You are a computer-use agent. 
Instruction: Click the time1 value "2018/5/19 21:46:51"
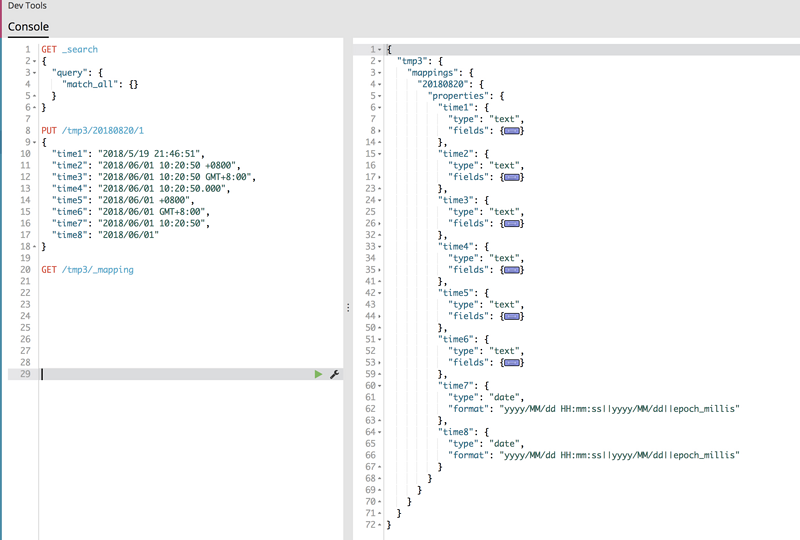[151, 154]
